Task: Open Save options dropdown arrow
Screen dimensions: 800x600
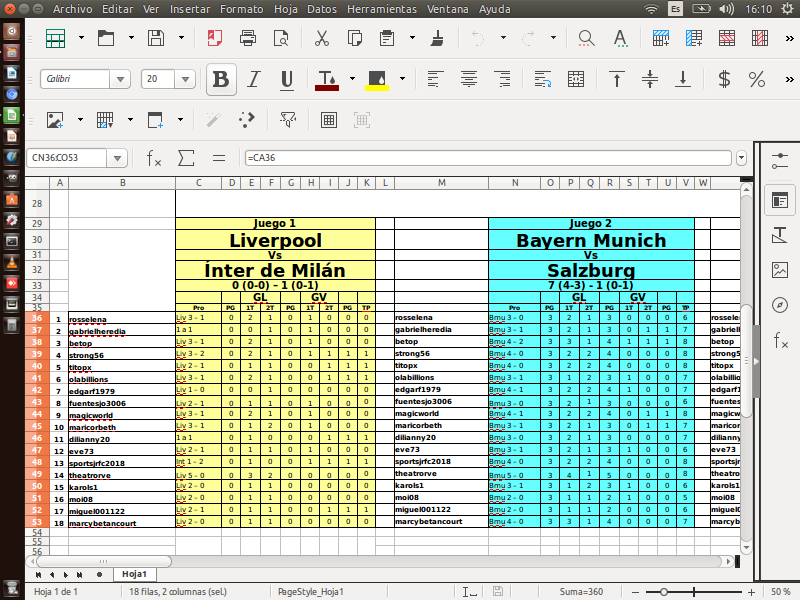Action: pyautogui.click(x=181, y=38)
